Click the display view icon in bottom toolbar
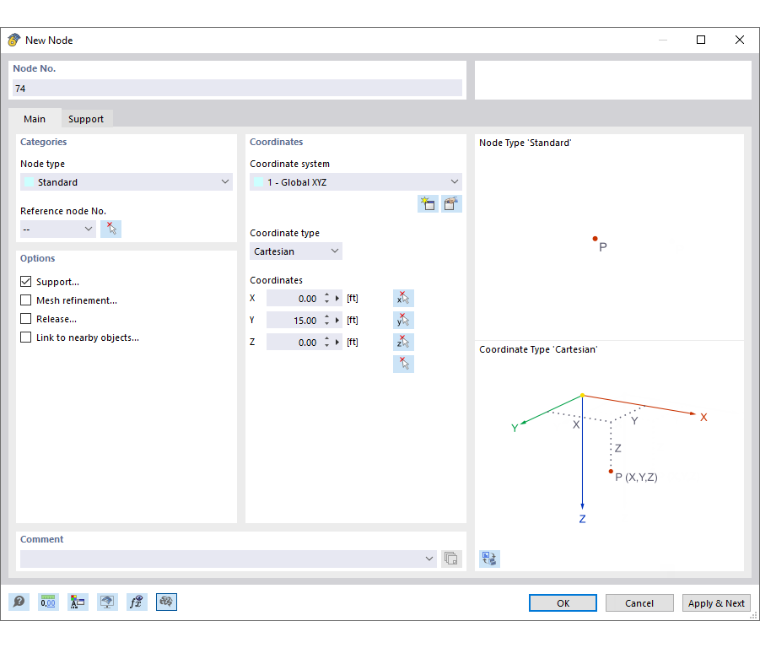The height and width of the screenshot is (648, 760). click(x=107, y=602)
